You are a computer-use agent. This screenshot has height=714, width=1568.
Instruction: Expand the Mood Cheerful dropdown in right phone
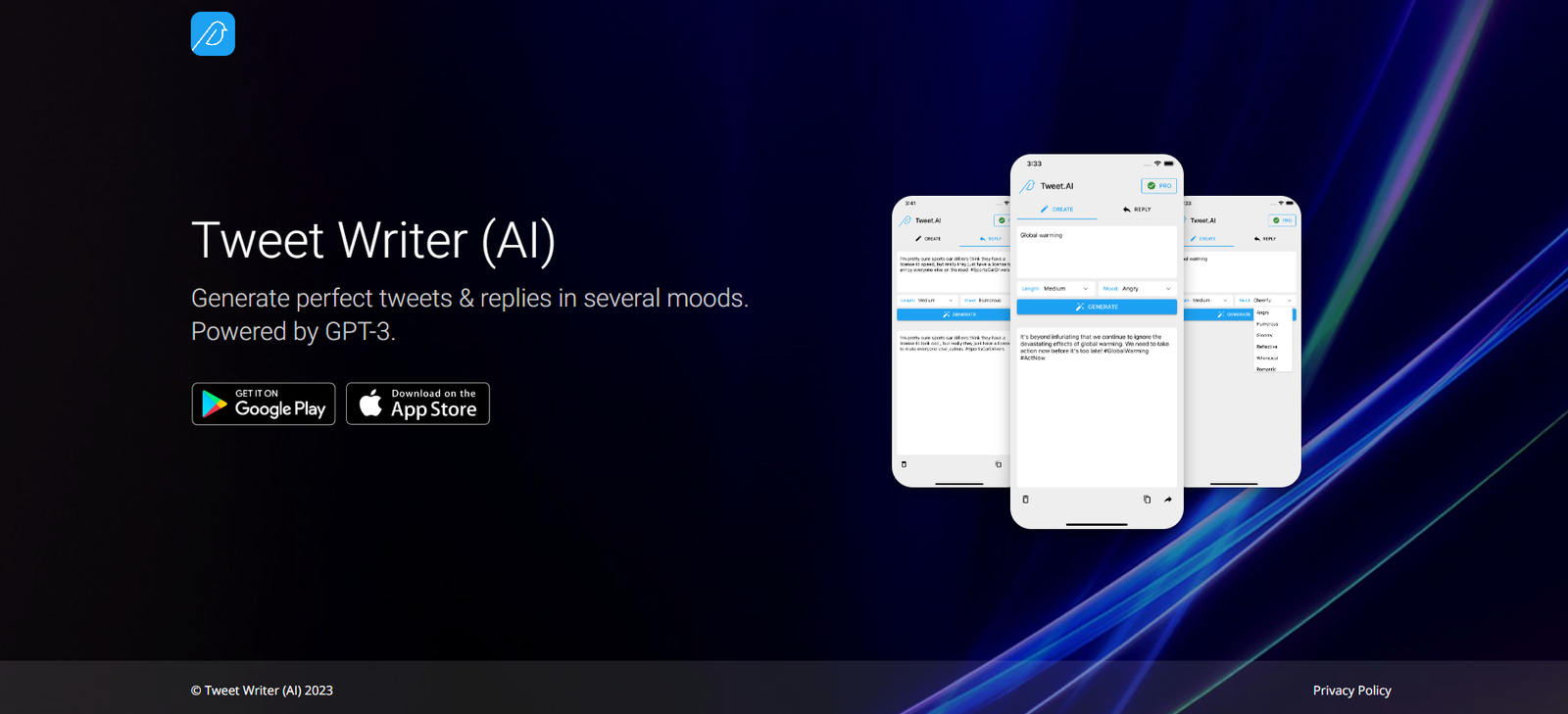1265,301
